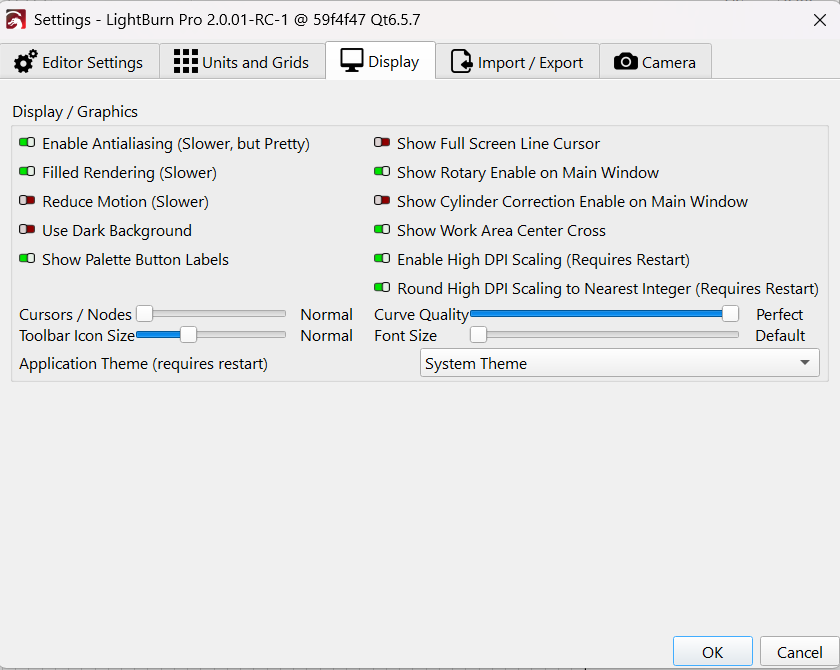Disable Filled Rendering (Slower) switch
Viewport: 840px width, 670px height.
click(27, 171)
